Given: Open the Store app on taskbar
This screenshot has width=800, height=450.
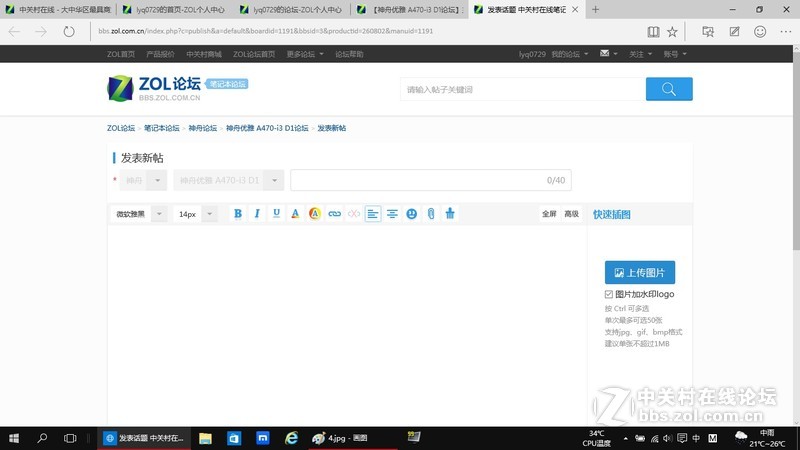Looking at the screenshot, I should [x=234, y=438].
